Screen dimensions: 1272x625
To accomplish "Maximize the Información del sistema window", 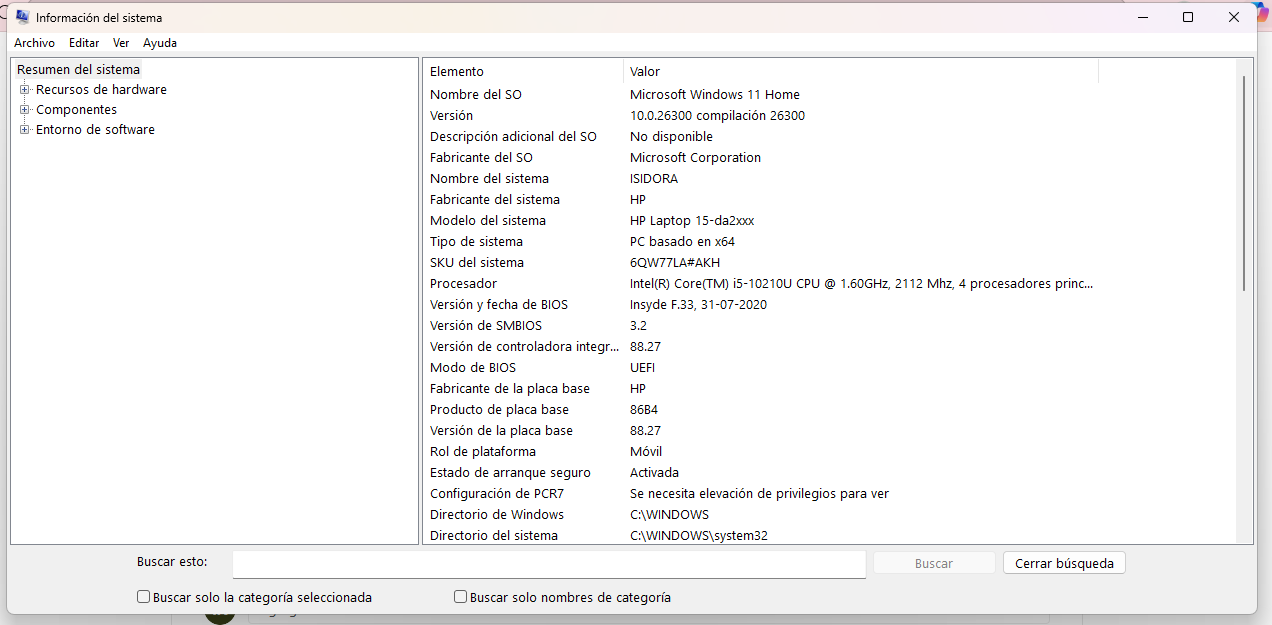I will click(1188, 17).
